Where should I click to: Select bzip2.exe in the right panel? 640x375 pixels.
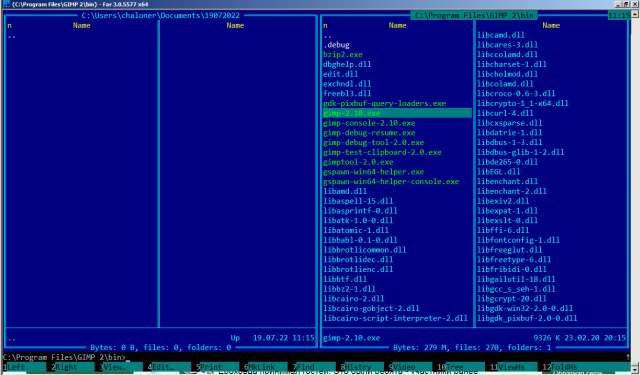click(x=343, y=55)
